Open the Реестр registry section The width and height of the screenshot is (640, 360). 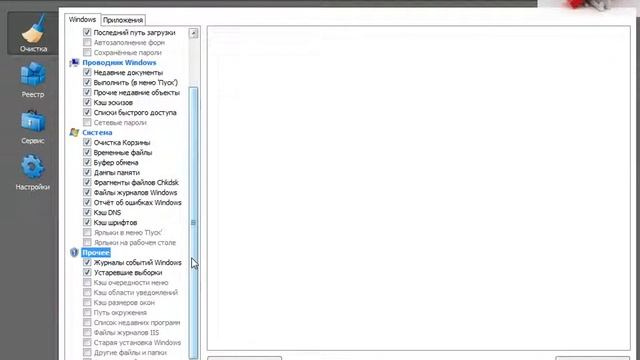coord(33,80)
